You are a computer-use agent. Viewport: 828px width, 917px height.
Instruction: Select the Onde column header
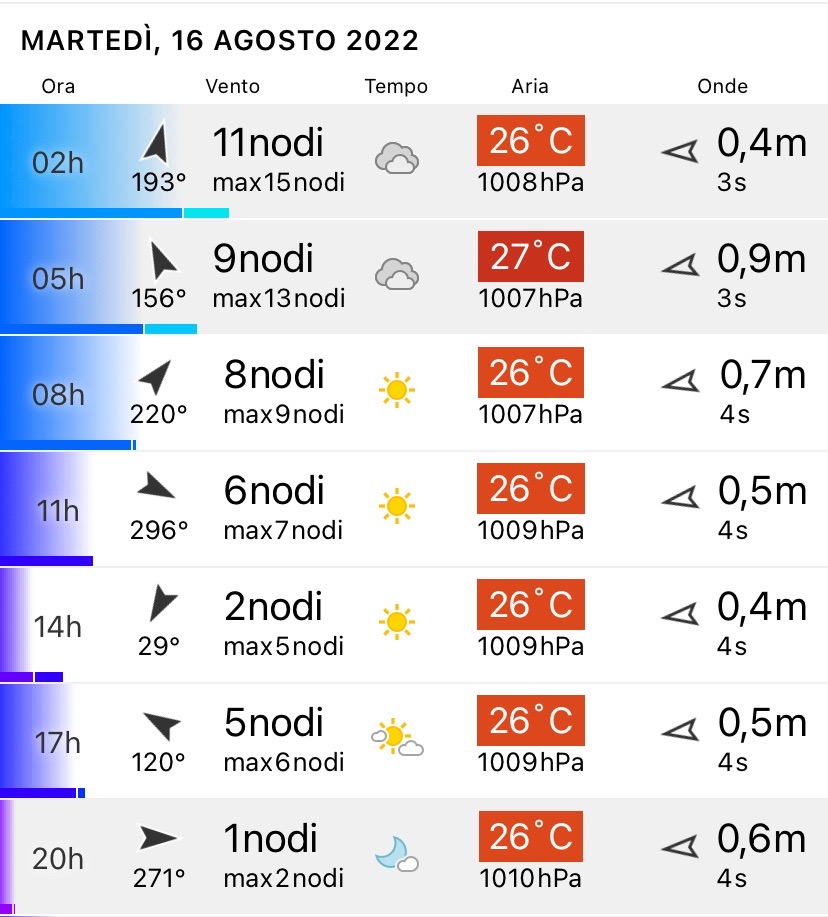[722, 86]
